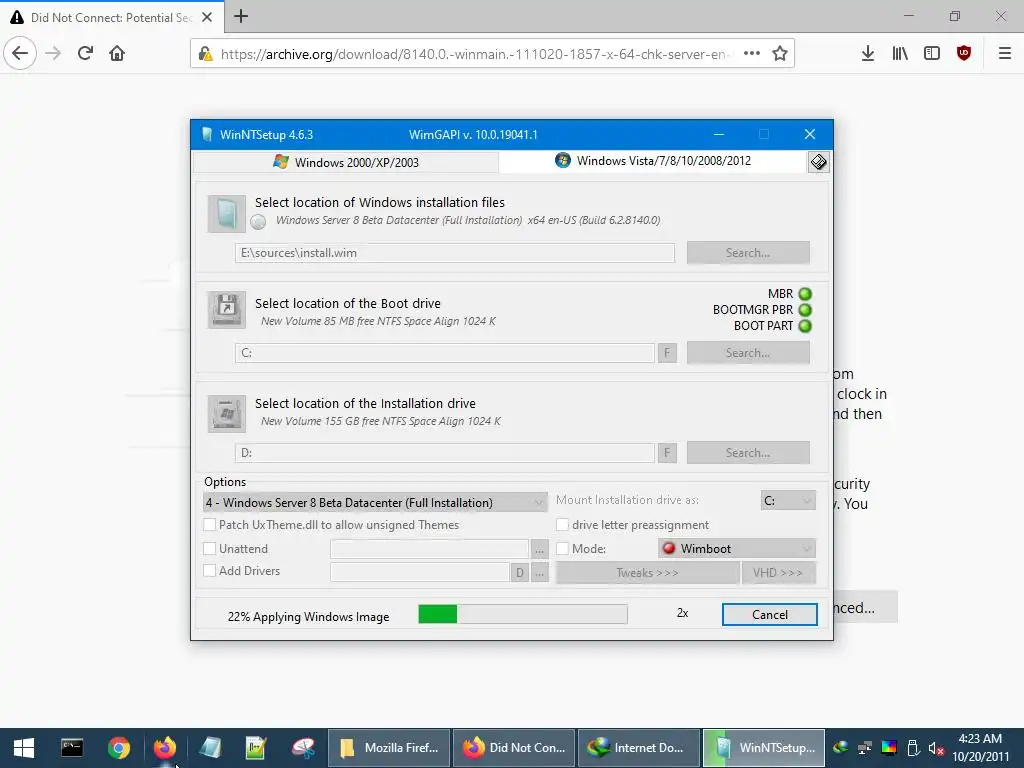Switch to Internet Download taskbar window
The height and width of the screenshot is (768, 1024).
639,748
